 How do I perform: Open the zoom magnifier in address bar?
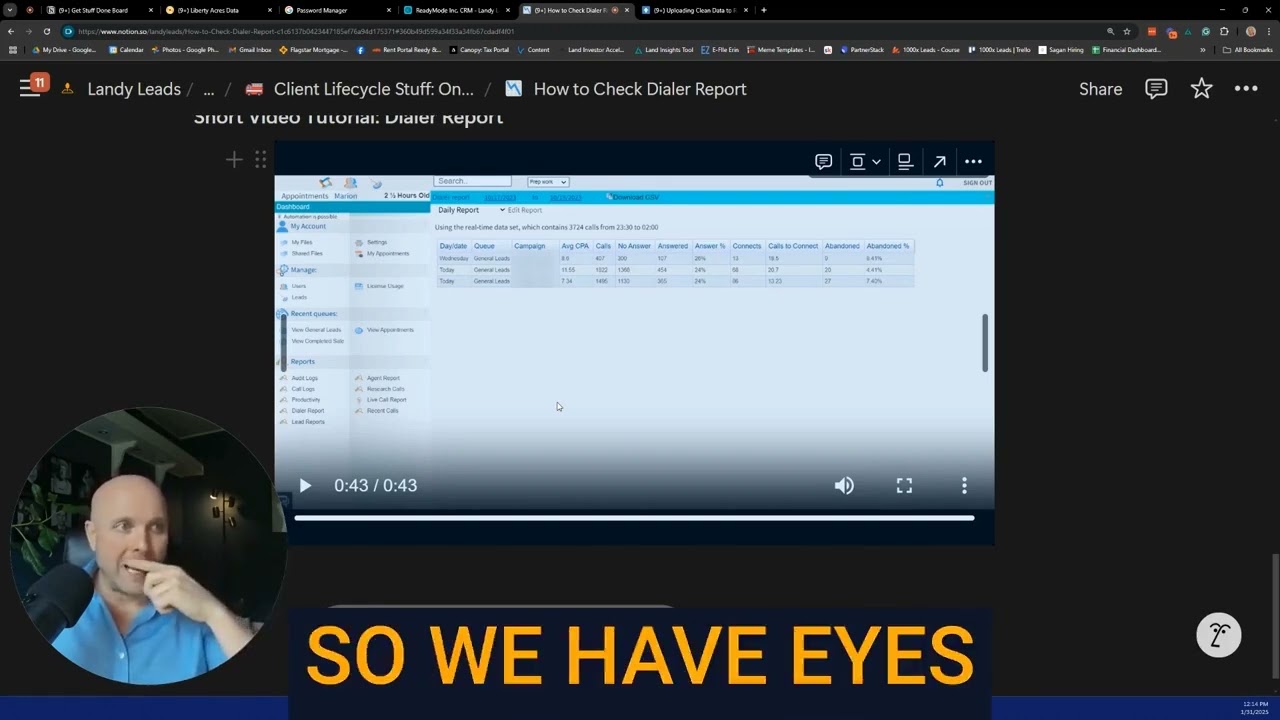coord(1110,31)
